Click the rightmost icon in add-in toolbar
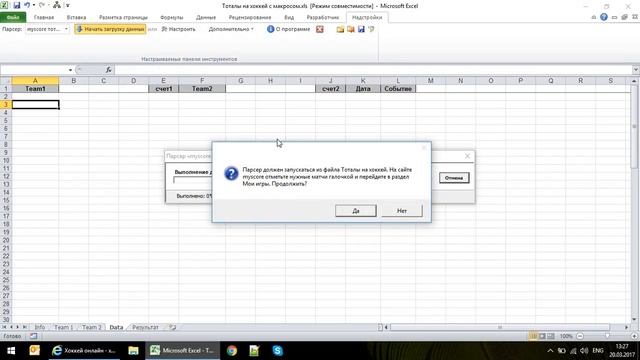The width and height of the screenshot is (640, 360). point(371,29)
